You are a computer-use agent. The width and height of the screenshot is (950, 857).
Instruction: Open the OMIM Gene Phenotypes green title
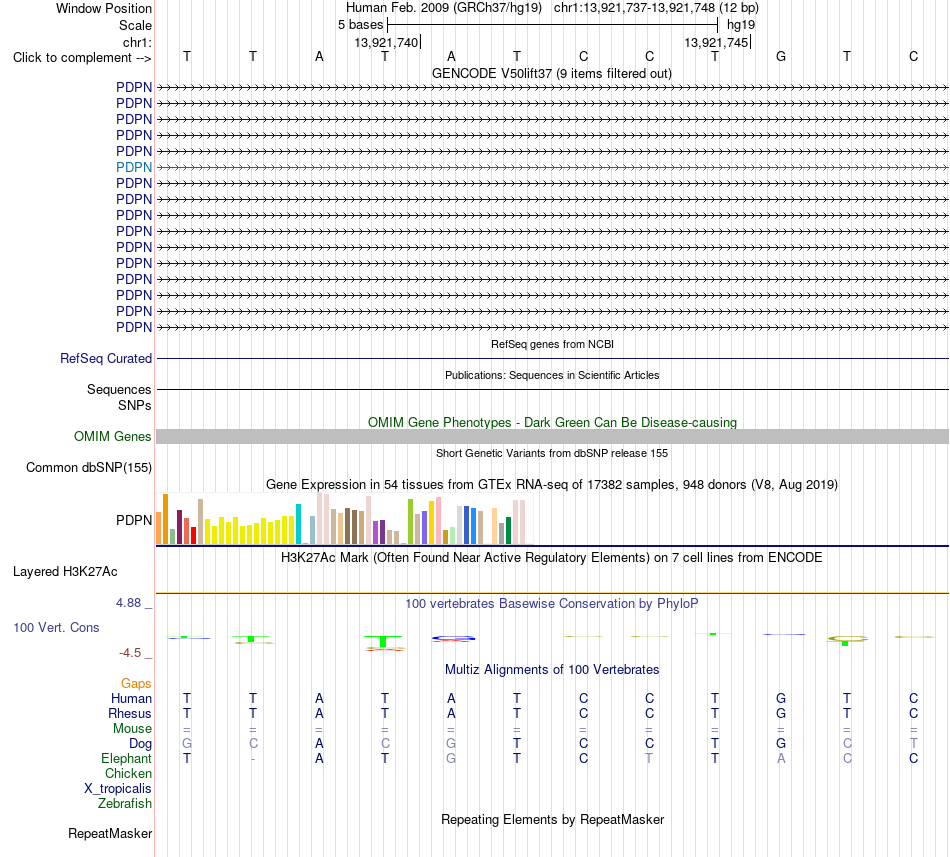tap(553, 422)
